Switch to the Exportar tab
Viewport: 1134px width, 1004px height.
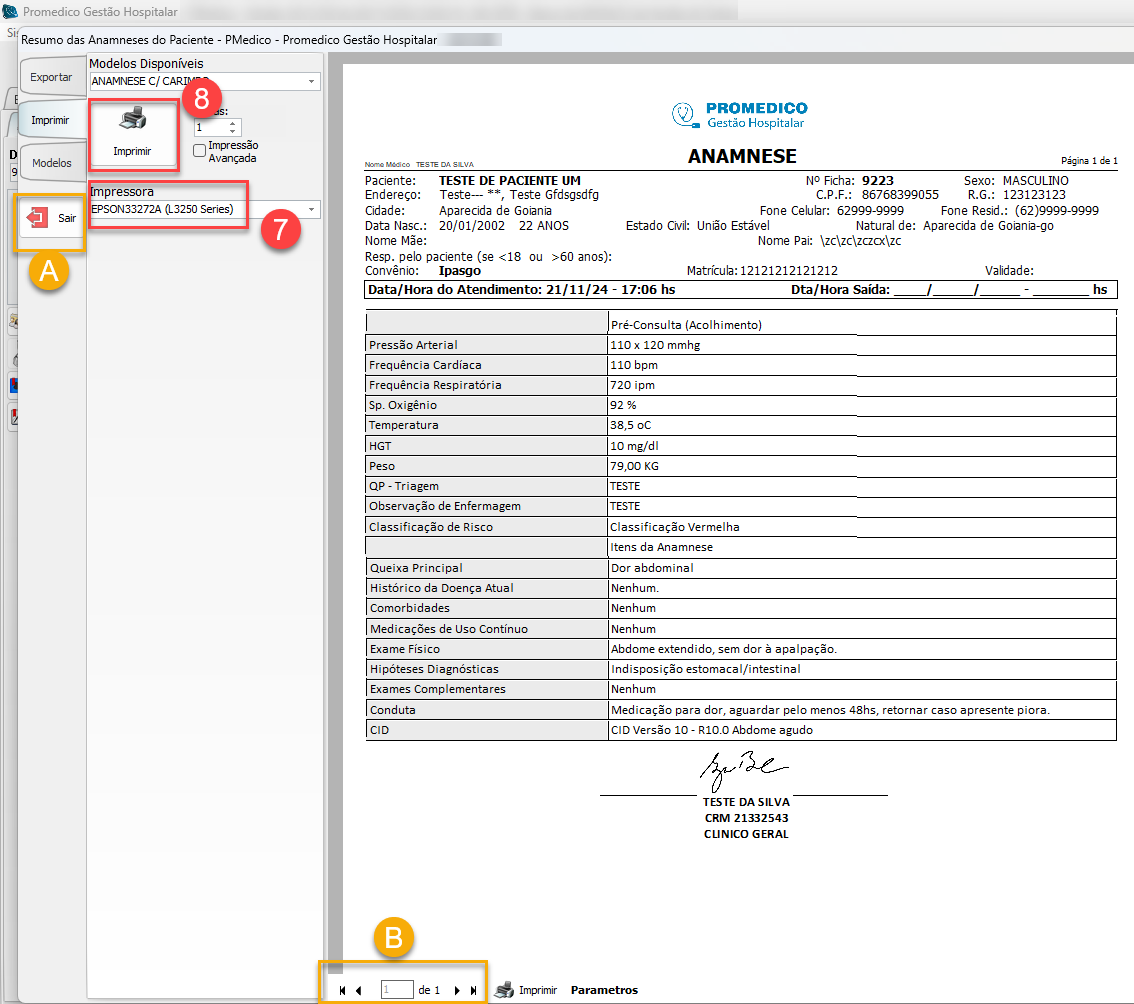(51, 77)
